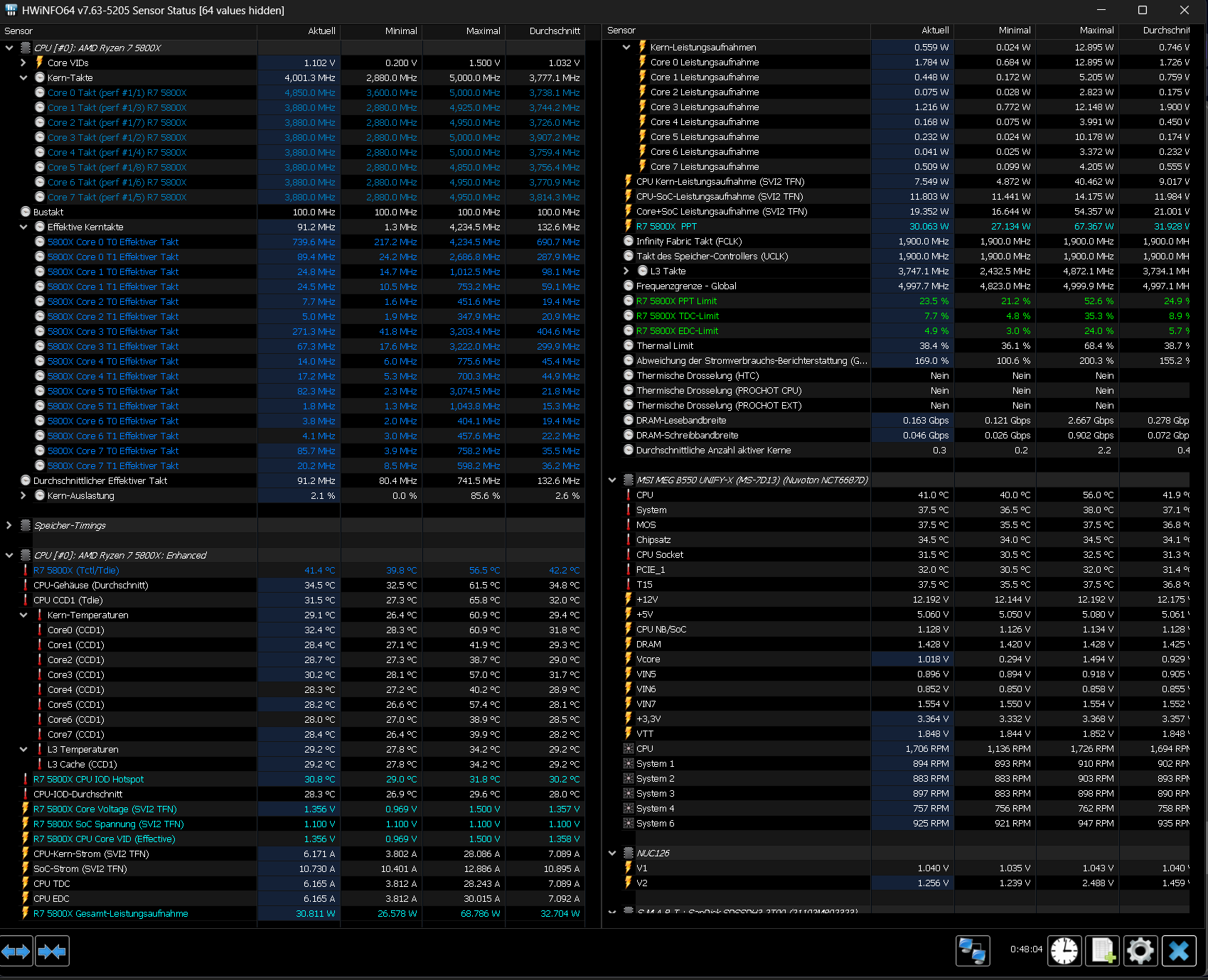Select the R7 5800X (Tctl/Tdie) row
The height and width of the screenshot is (980, 1208).
click(x=292, y=570)
